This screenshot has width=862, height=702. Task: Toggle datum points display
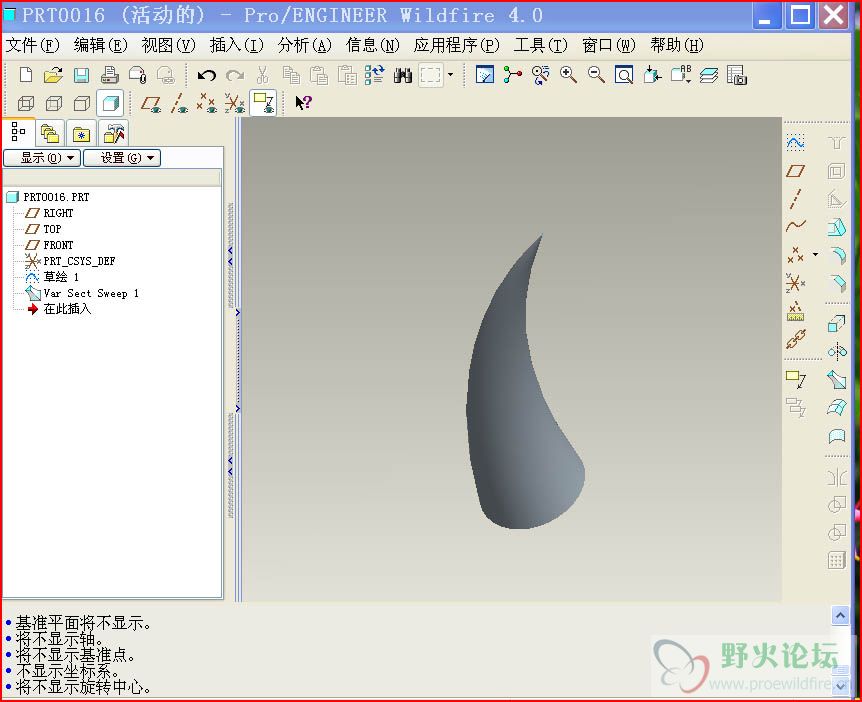[207, 103]
